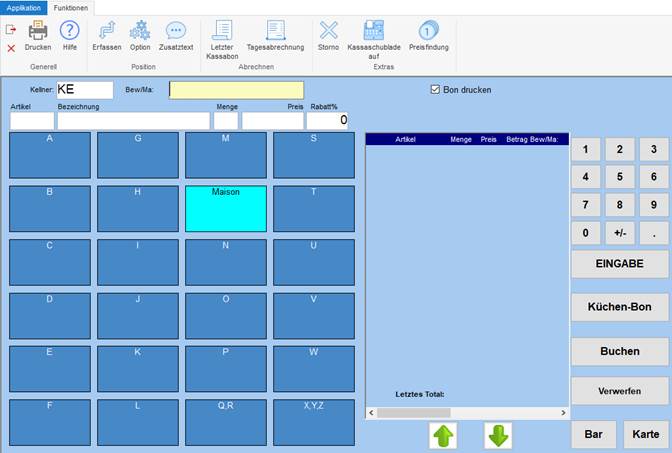Click right arrow of the list's horizontal scrollbar
Screen dimensions: 672x453
tap(563, 412)
